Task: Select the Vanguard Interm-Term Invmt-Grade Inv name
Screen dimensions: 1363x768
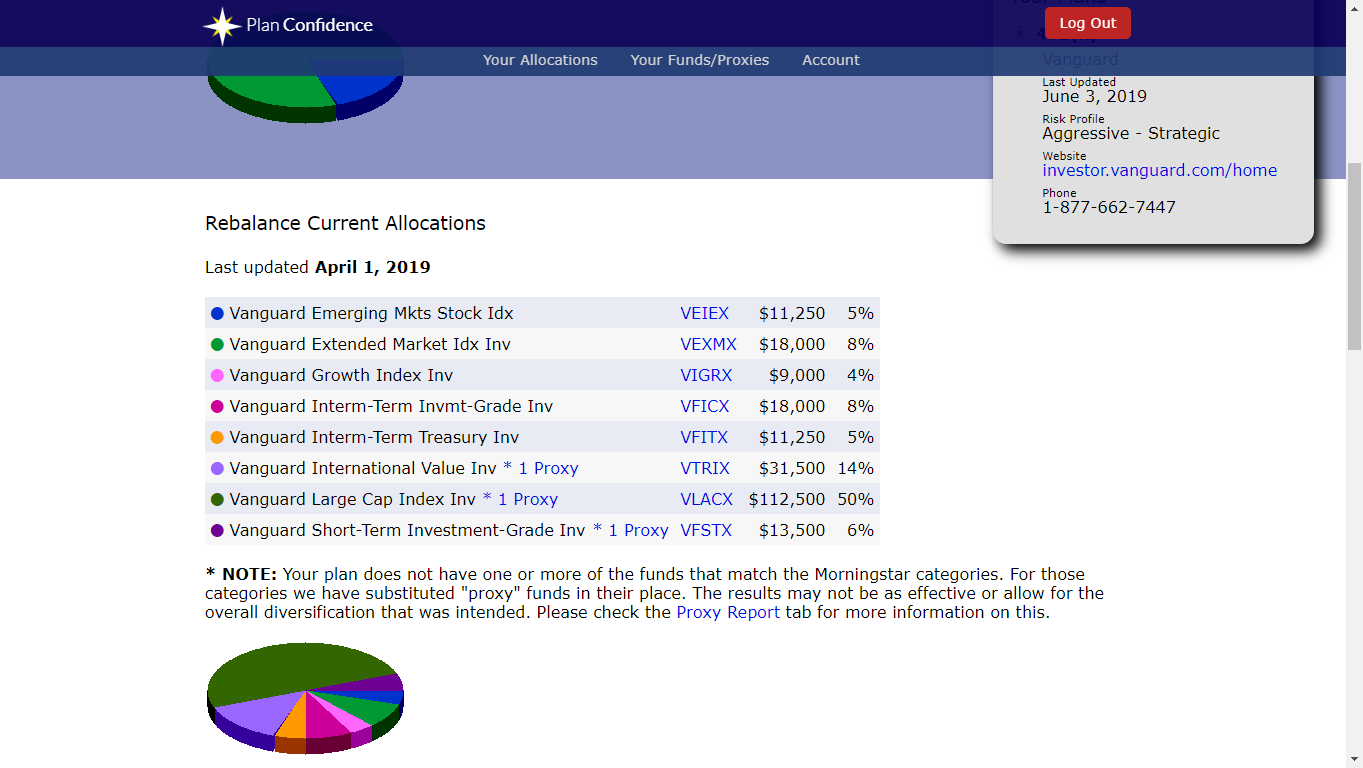Action: point(391,406)
